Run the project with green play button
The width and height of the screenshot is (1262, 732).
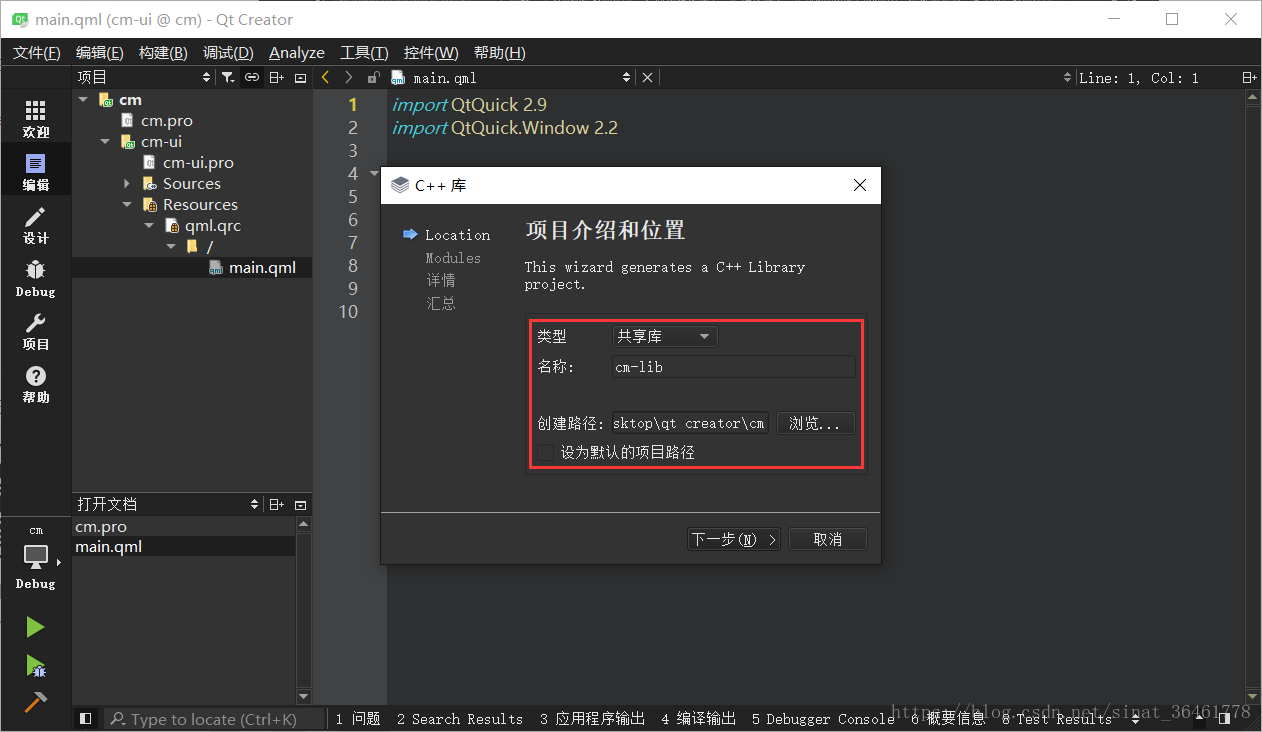(x=35, y=627)
